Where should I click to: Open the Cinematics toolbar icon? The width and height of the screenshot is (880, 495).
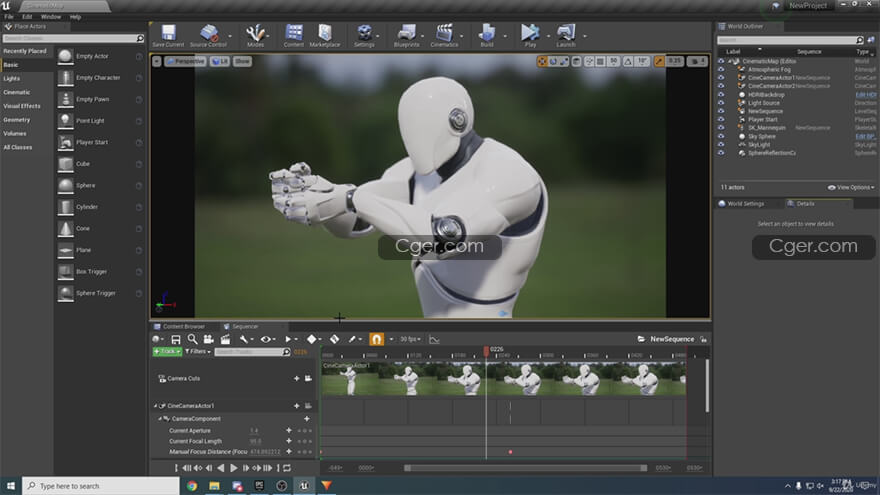(444, 35)
